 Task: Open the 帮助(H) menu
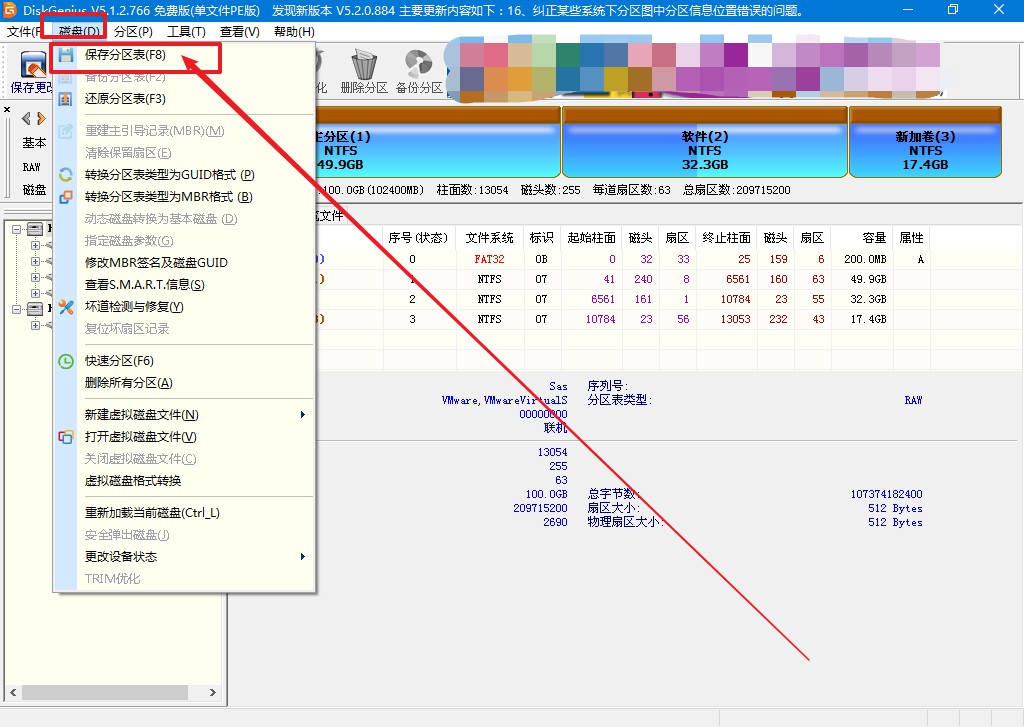click(294, 32)
